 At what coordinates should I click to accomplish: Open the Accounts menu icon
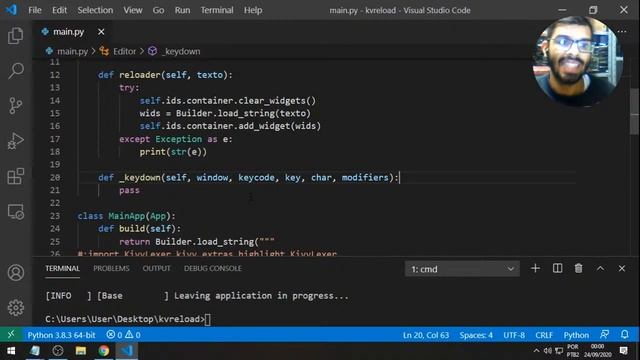[x=16, y=272]
